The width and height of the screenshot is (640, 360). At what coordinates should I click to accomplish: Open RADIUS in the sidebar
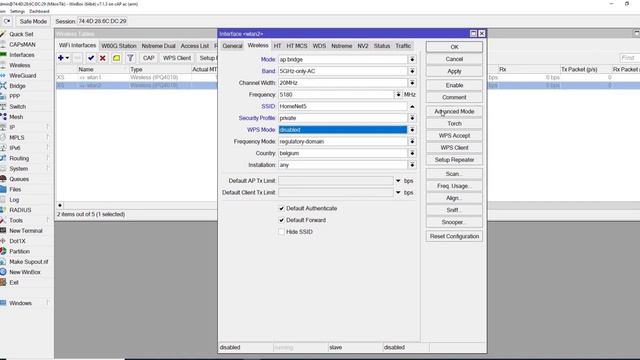point(20,210)
